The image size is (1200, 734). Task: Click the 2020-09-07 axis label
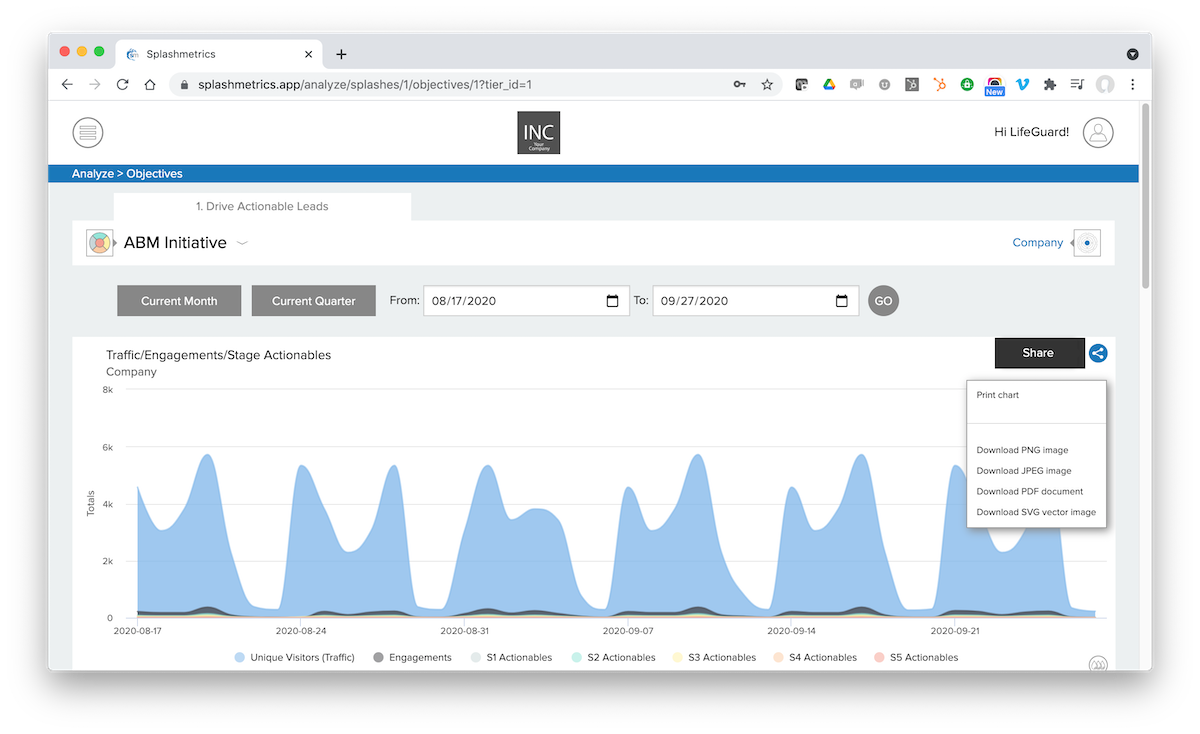point(629,632)
